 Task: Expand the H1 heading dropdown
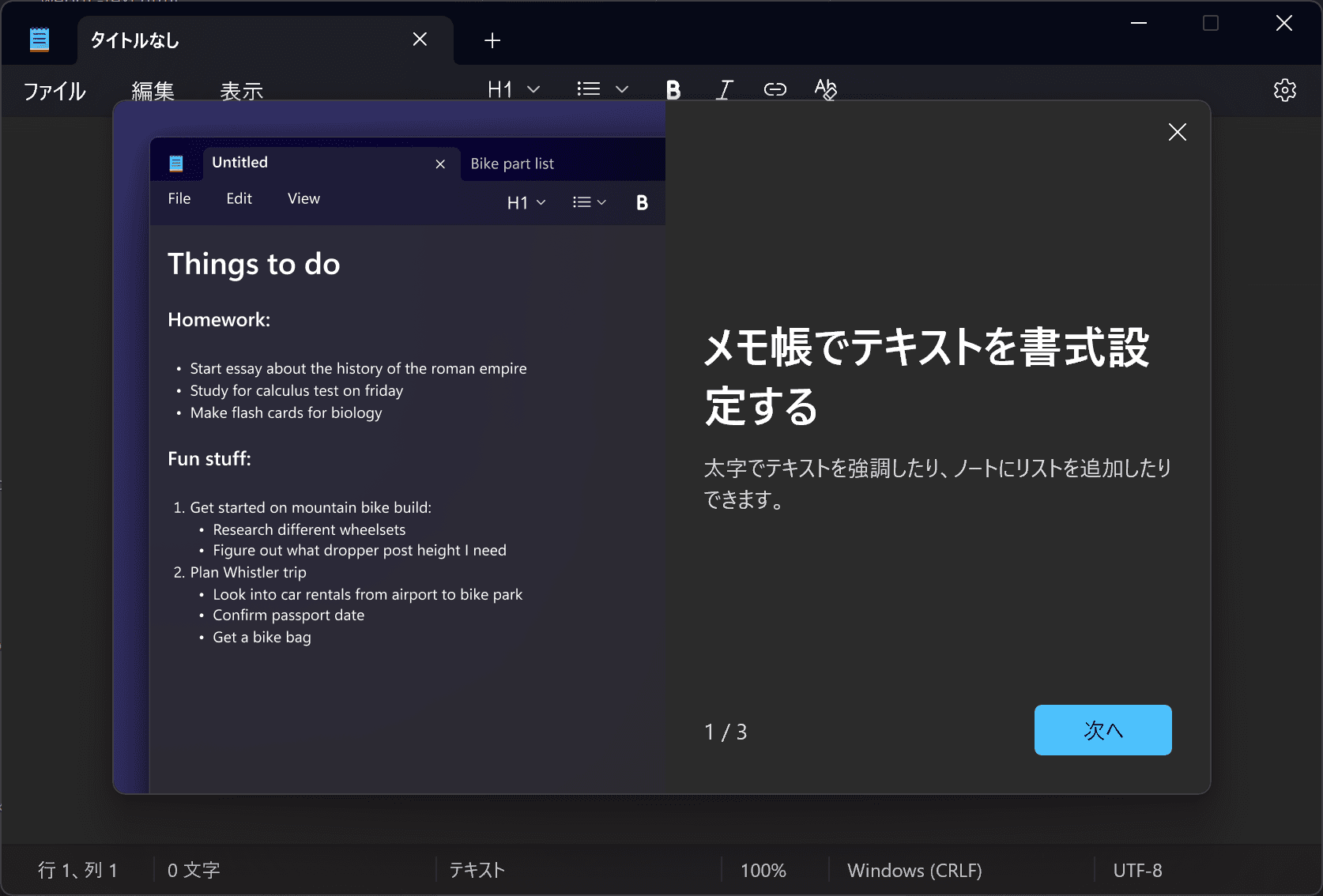(x=514, y=89)
